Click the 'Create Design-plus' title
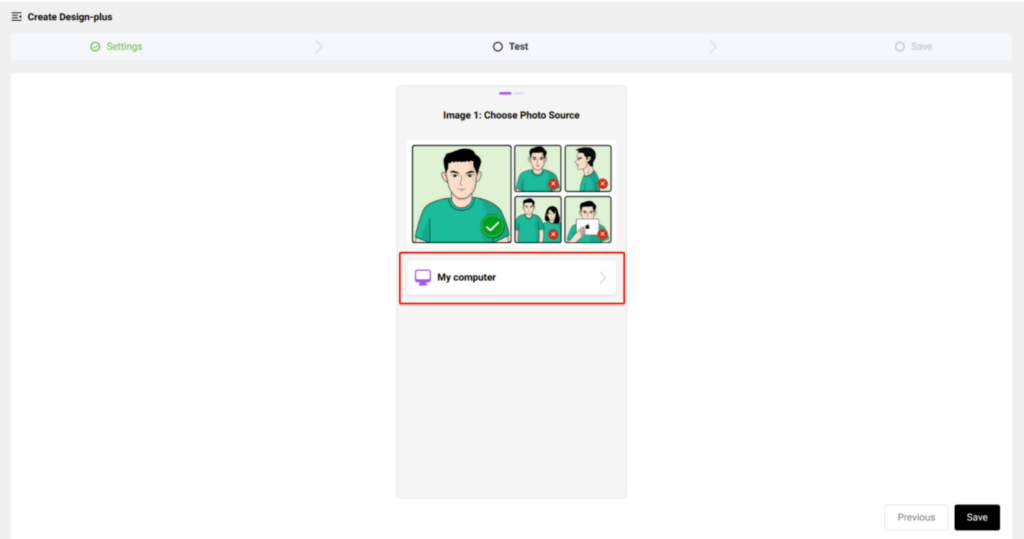Viewport: 1024px width, 539px height. 70,17
